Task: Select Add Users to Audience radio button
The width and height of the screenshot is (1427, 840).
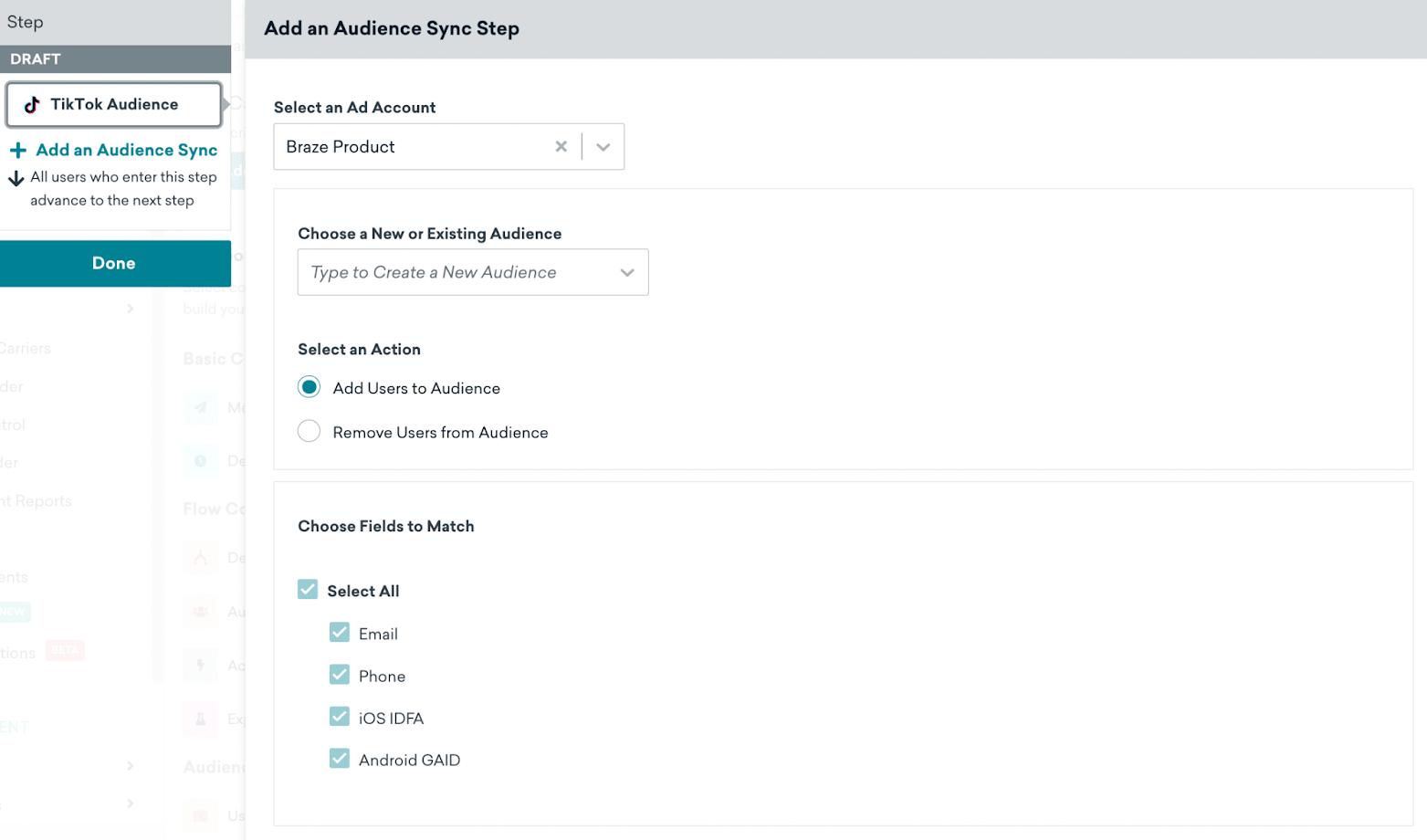Action: coord(310,388)
